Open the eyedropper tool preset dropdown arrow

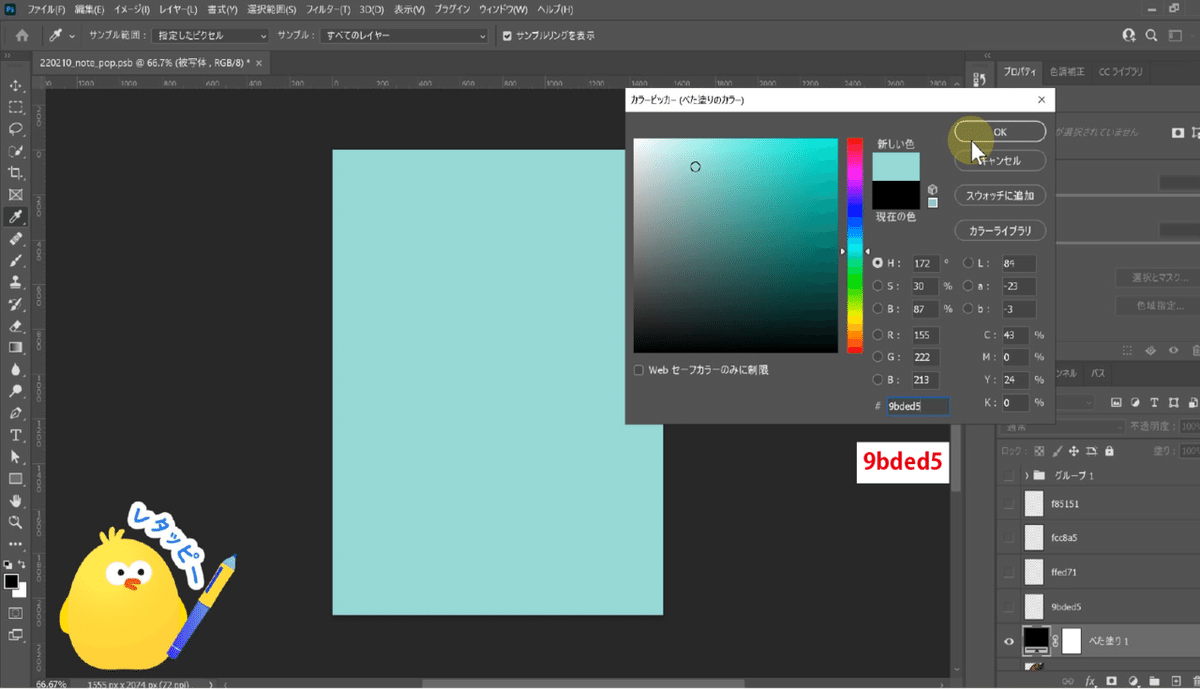[73, 36]
